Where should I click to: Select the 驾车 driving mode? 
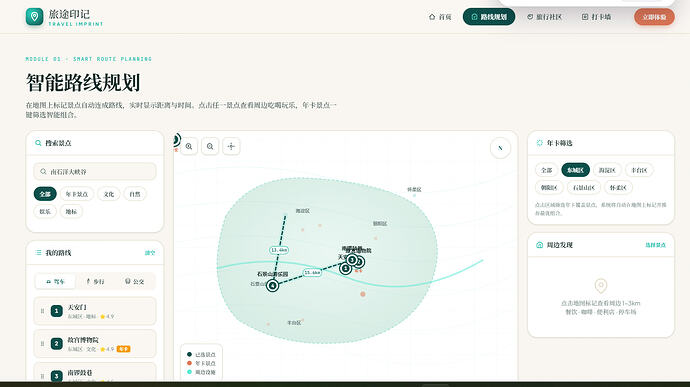(55, 281)
